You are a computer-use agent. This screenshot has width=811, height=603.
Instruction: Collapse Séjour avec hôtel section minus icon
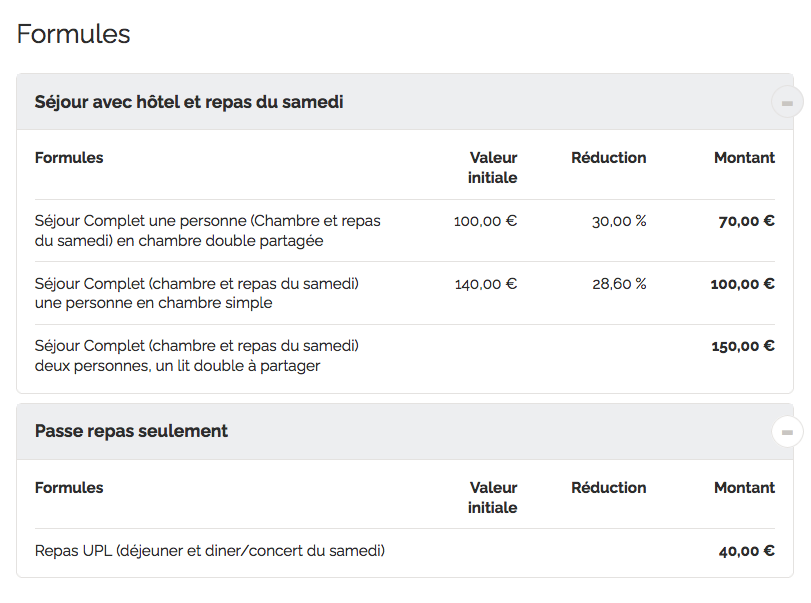pos(787,102)
